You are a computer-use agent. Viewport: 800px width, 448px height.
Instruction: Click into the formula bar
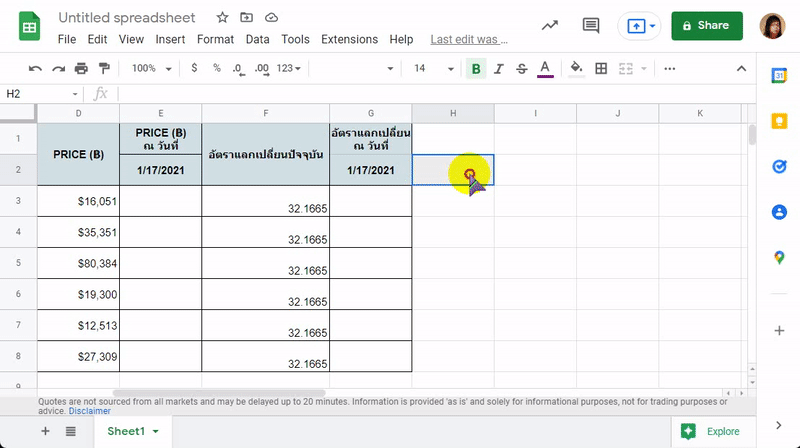(436, 94)
